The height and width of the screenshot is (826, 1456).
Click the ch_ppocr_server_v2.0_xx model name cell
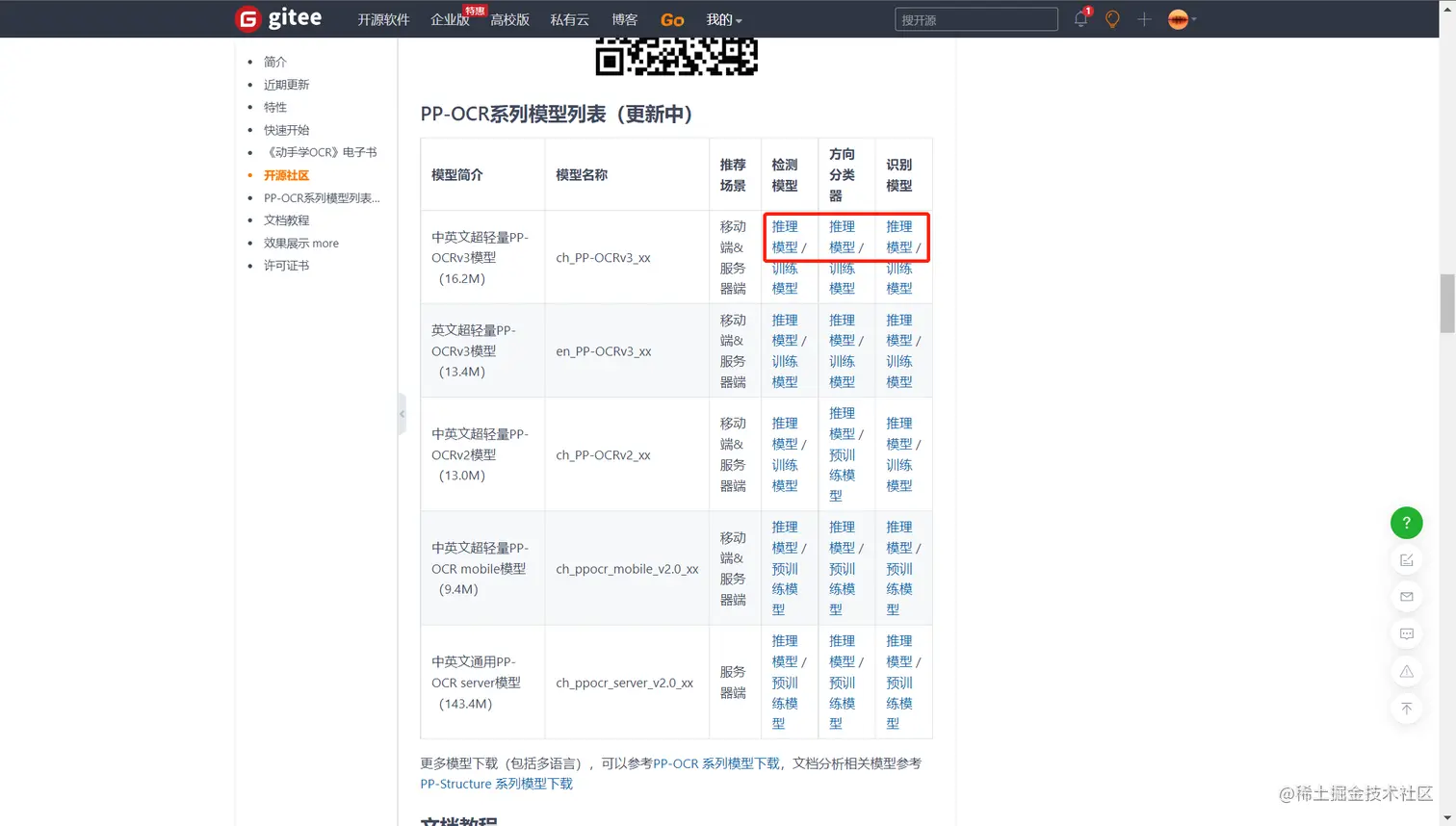coord(627,683)
